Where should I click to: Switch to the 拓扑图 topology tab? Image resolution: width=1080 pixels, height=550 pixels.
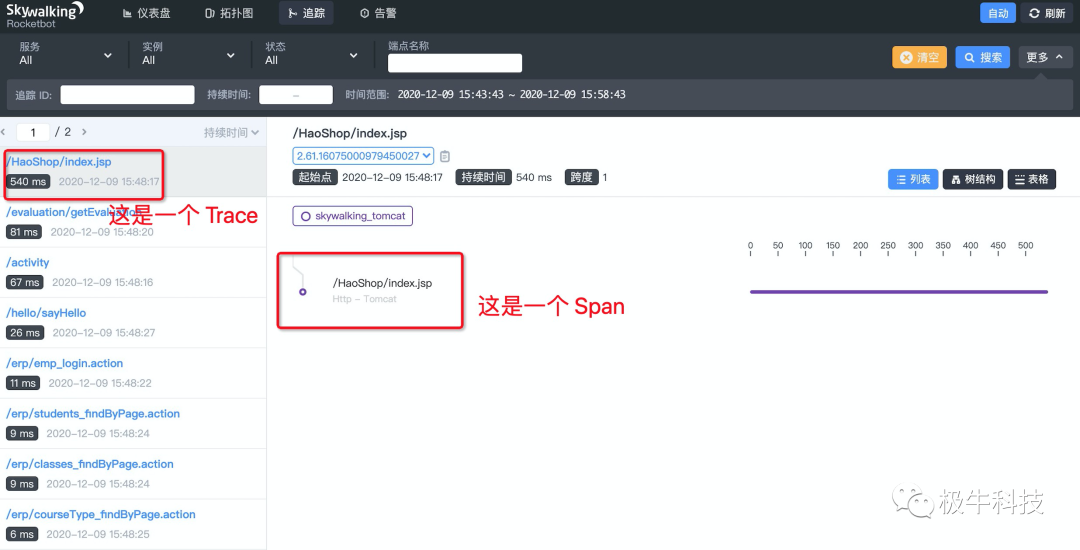tap(229, 13)
